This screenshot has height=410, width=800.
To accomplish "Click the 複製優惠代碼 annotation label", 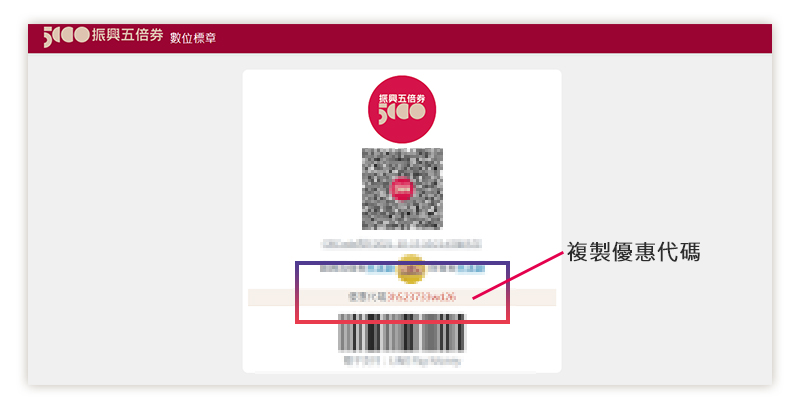I will 633,252.
